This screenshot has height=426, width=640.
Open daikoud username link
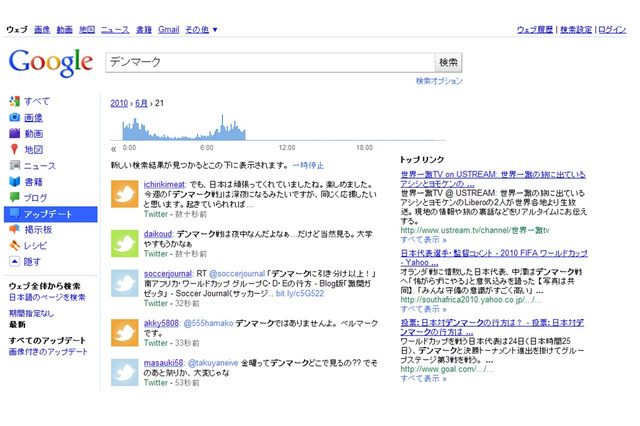(x=158, y=234)
